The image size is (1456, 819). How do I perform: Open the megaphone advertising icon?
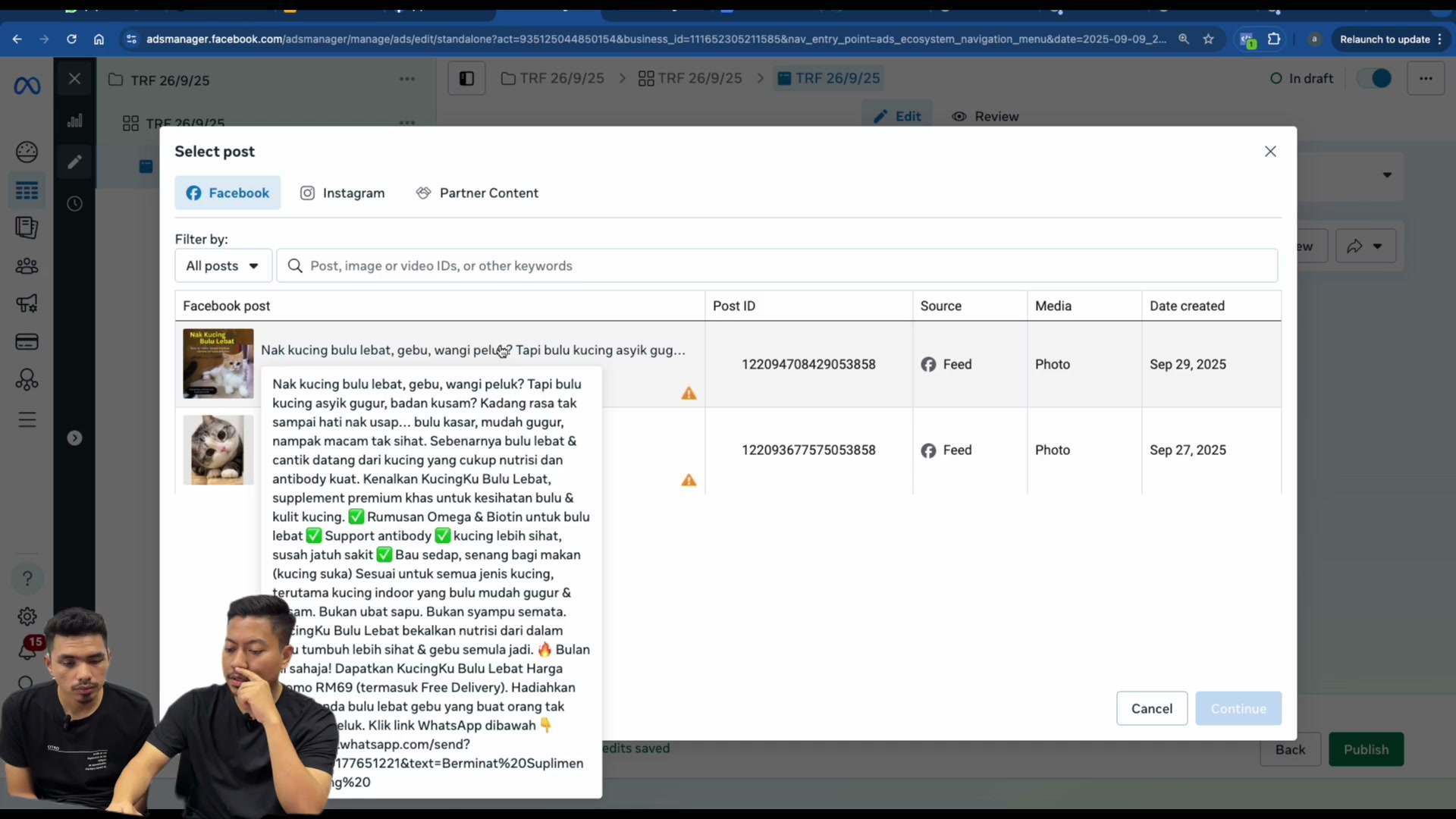[x=27, y=303]
